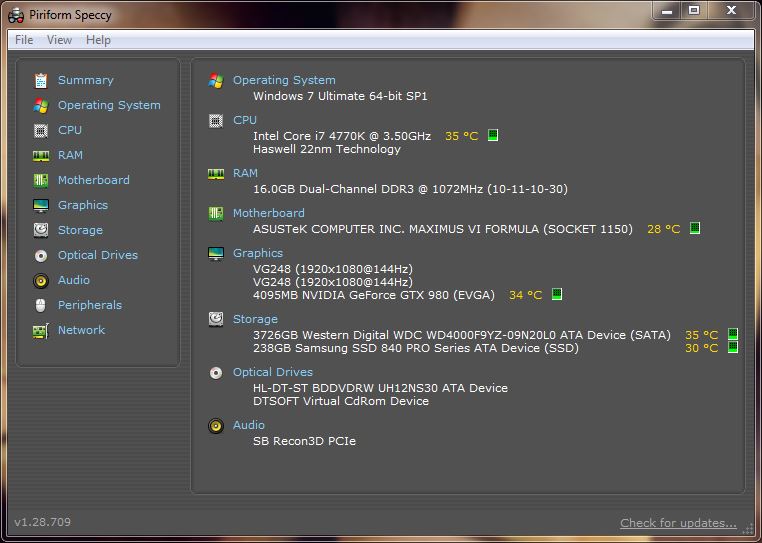Viewport: 762px width, 543px height.
Task: Click Audio heading link in summary
Action: pyautogui.click(x=248, y=425)
